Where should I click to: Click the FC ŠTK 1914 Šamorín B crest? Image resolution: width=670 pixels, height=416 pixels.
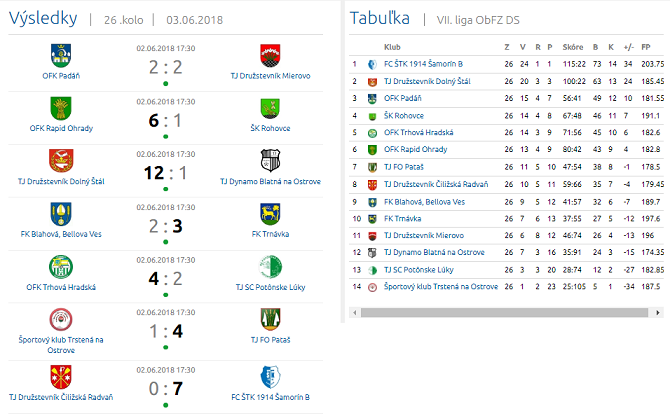pos(270,376)
